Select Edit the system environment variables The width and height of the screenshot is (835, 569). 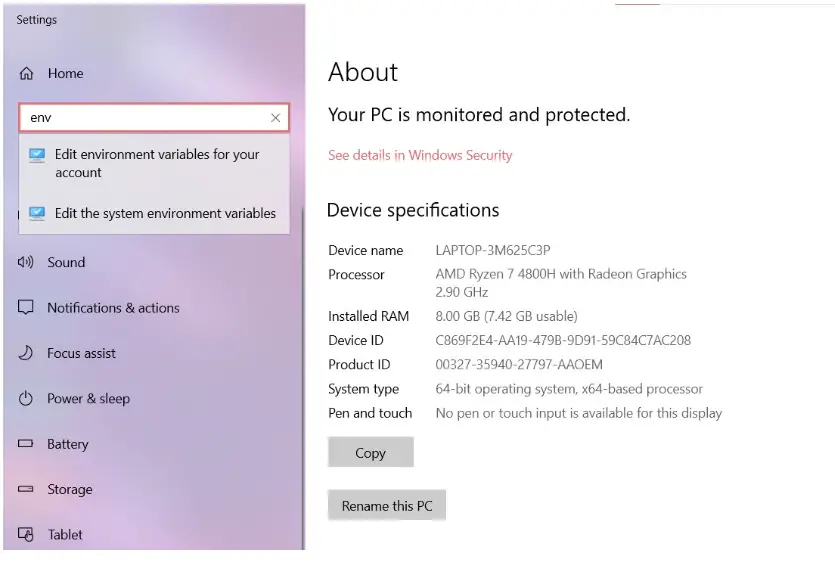[x=154, y=213]
